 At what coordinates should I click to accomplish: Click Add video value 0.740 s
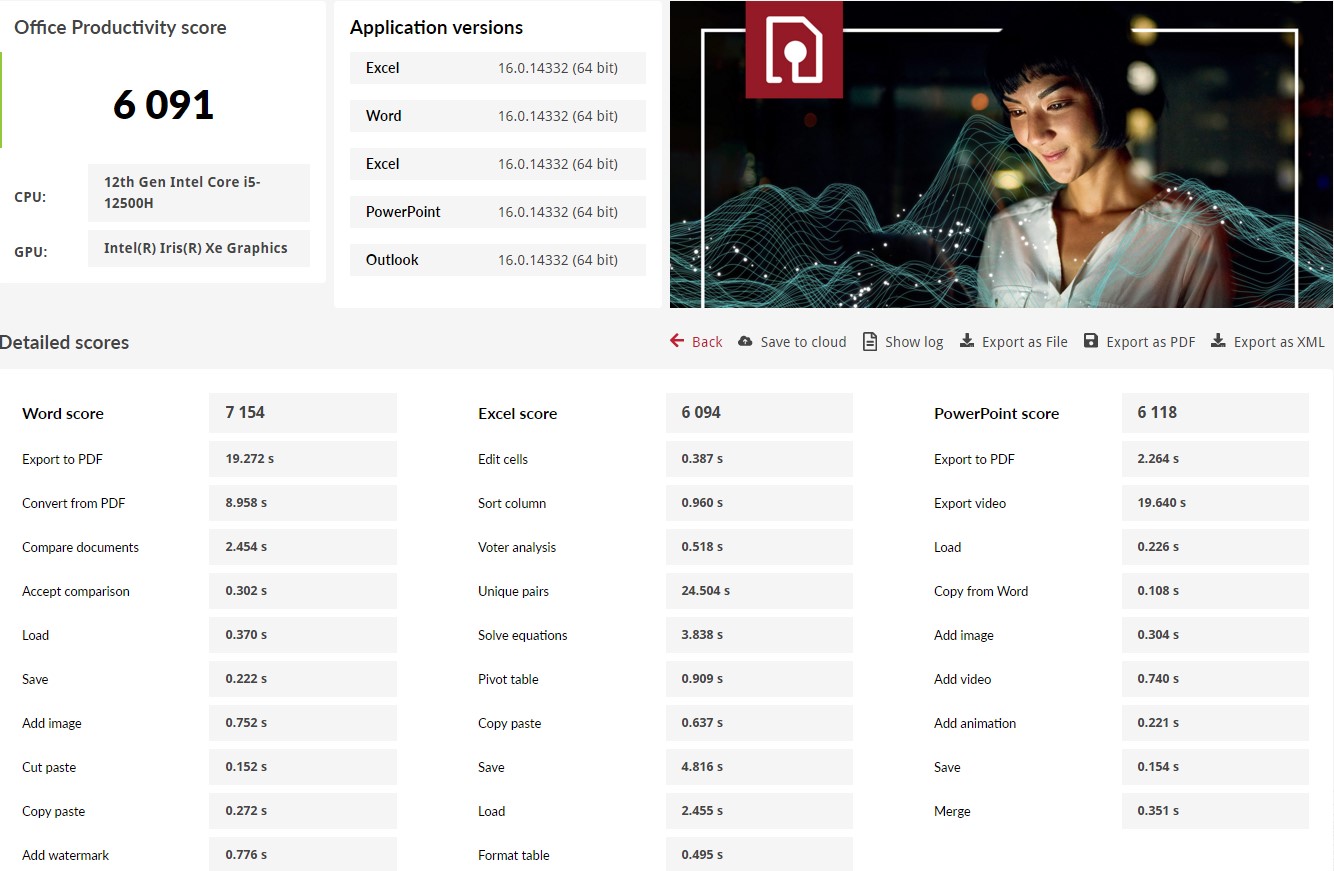(x=1215, y=679)
